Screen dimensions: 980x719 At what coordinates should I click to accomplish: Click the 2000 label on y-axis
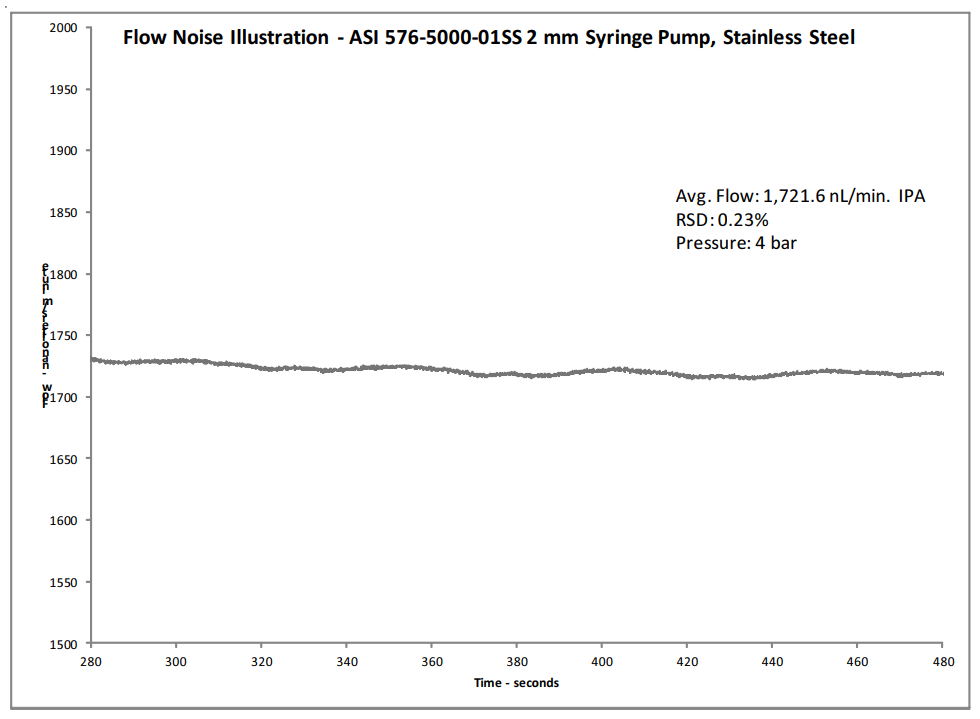click(x=64, y=28)
